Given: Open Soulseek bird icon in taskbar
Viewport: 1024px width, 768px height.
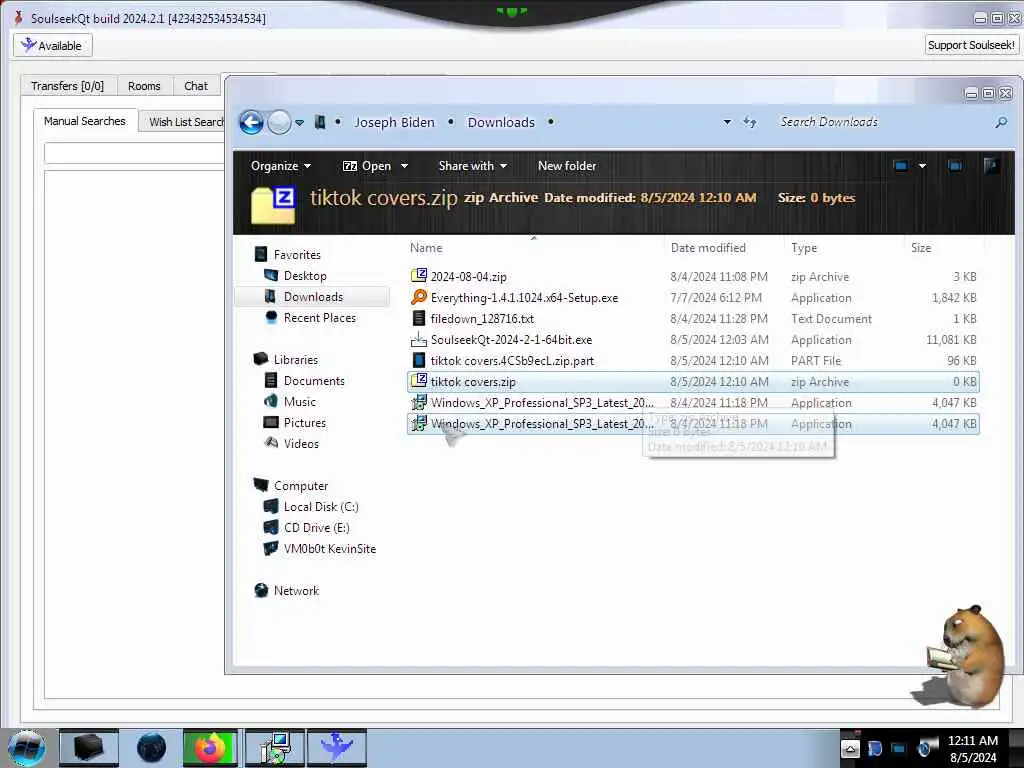Looking at the screenshot, I should (337, 748).
